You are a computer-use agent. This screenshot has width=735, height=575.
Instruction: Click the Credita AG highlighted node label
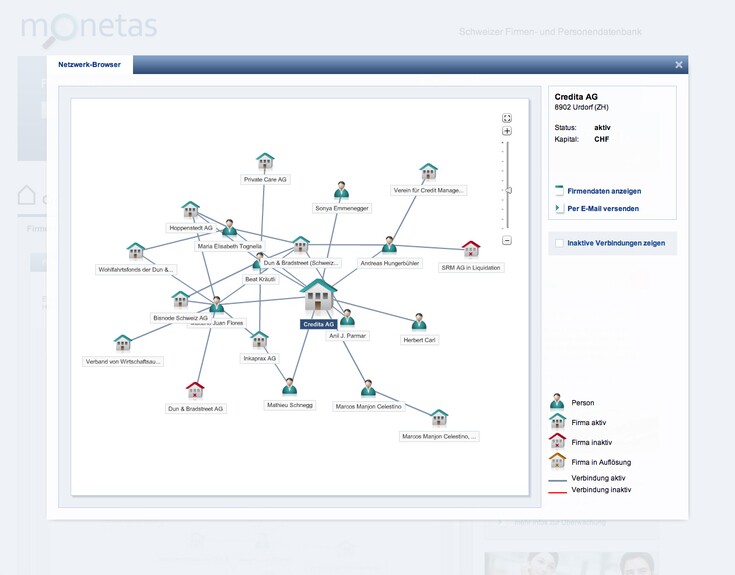coord(319,324)
